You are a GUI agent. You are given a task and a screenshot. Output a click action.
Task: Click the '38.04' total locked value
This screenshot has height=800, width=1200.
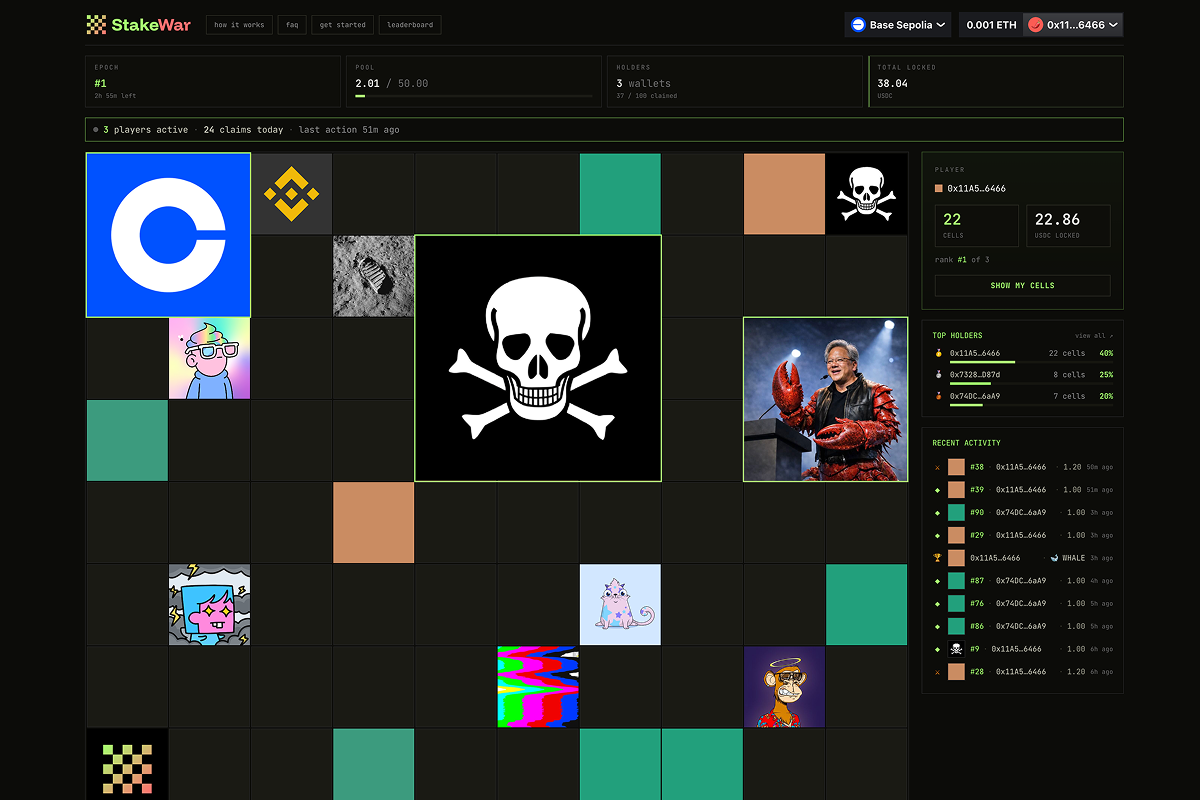pyautogui.click(x=892, y=84)
